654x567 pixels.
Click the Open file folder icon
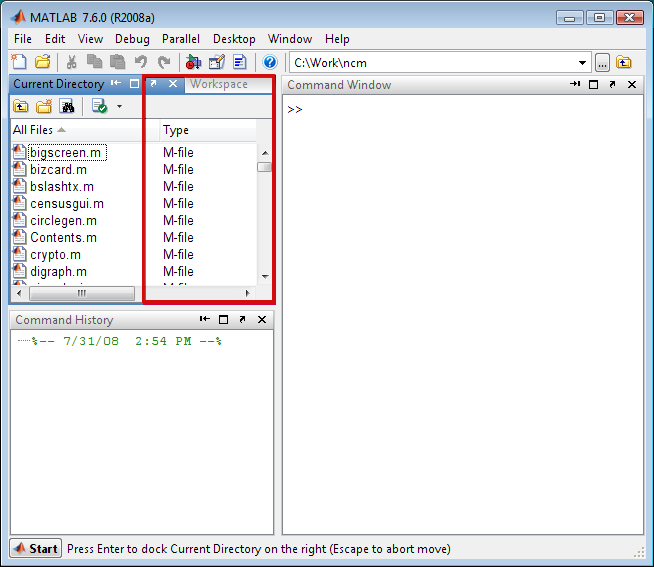(42, 62)
